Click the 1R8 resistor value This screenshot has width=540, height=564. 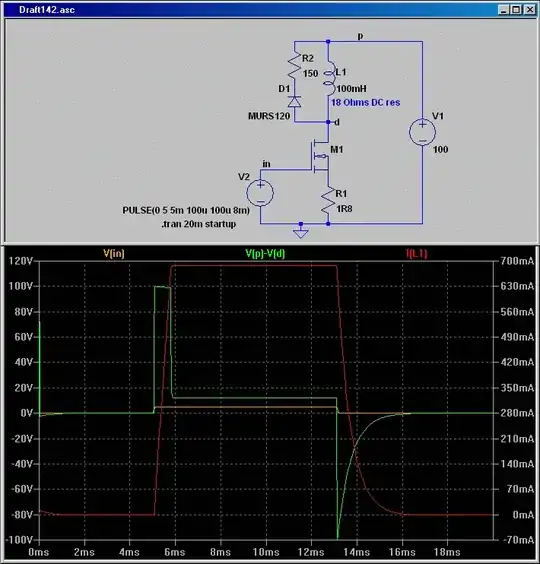344,209
